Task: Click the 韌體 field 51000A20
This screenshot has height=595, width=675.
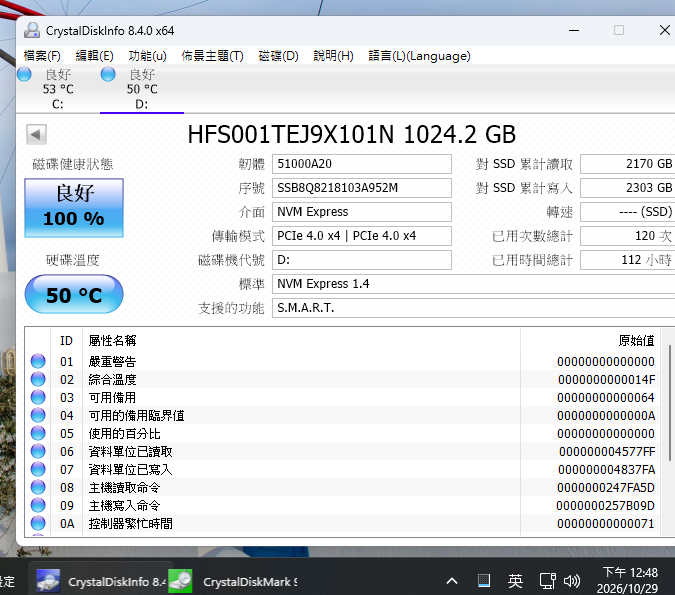Action: click(362, 164)
